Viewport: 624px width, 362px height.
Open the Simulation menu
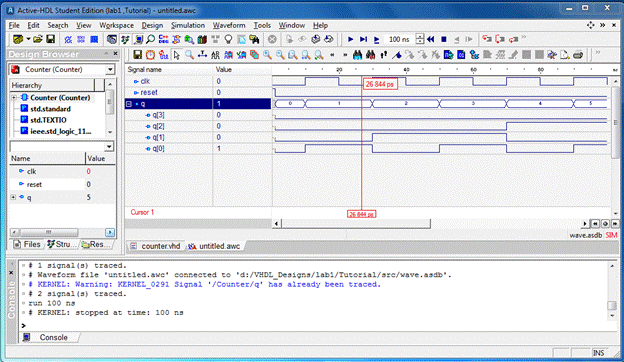coord(188,25)
